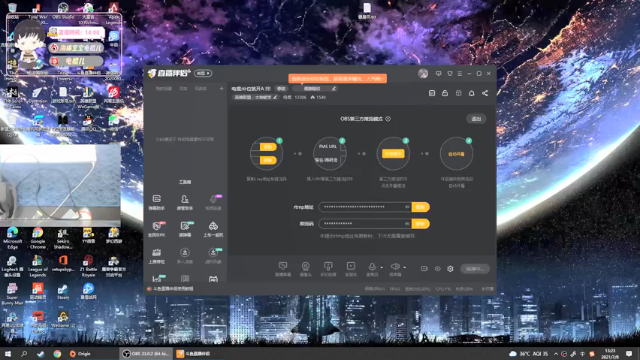
Task: Open the danmaku assistant tool in the toolbox
Action: coord(156,202)
